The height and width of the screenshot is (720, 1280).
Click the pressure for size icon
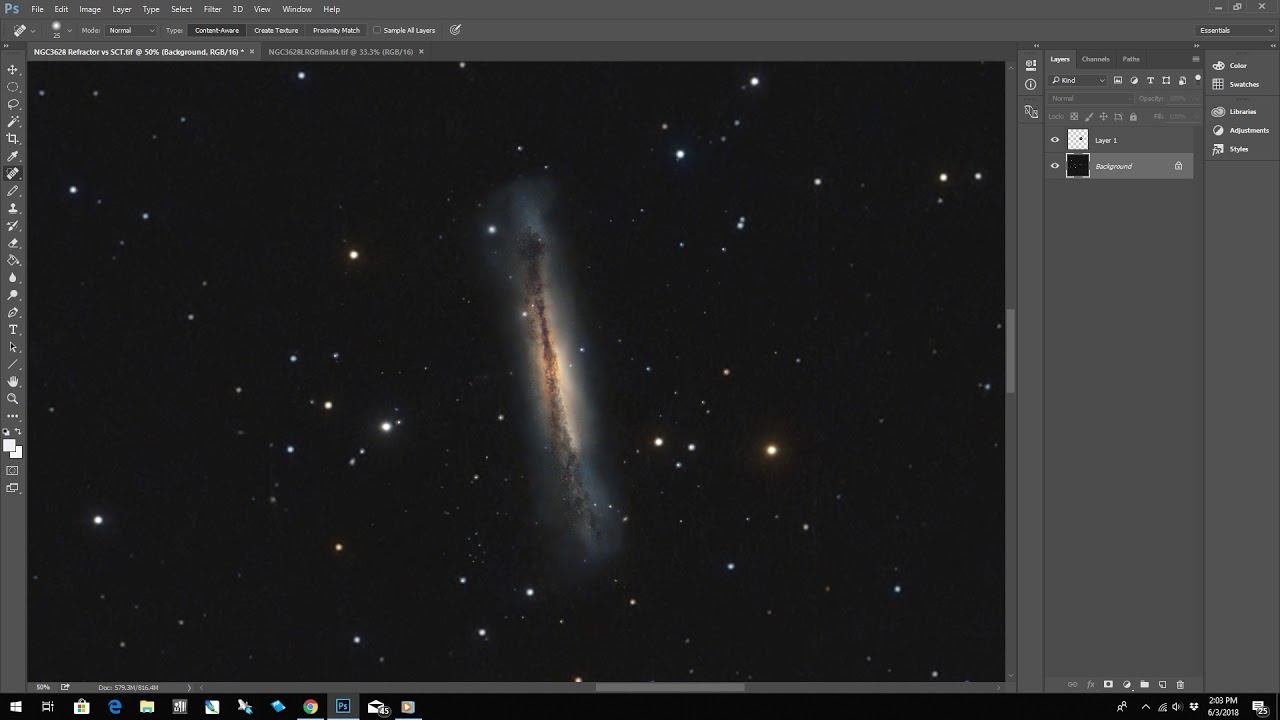coord(455,30)
